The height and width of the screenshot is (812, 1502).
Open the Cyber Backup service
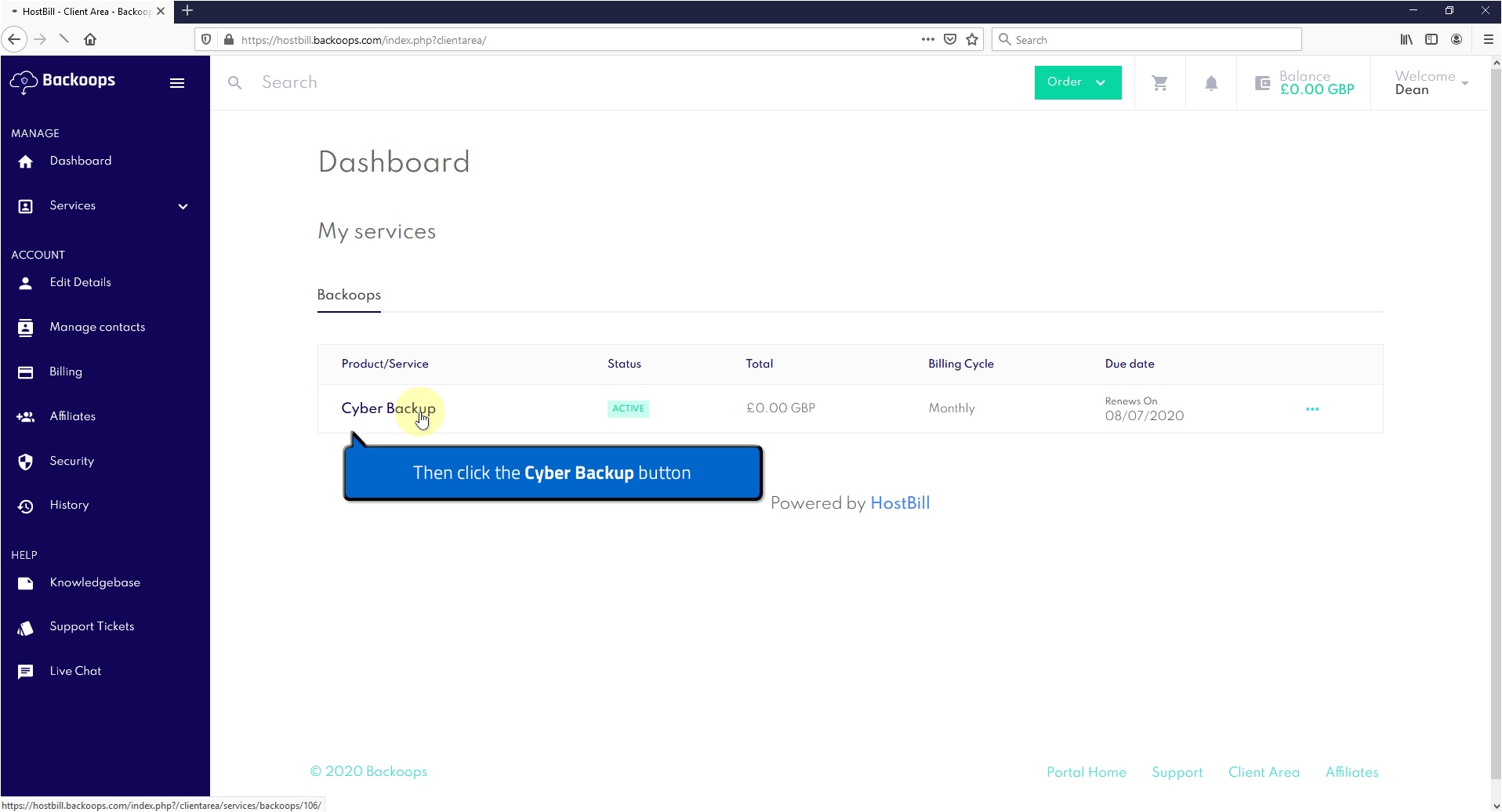click(388, 408)
